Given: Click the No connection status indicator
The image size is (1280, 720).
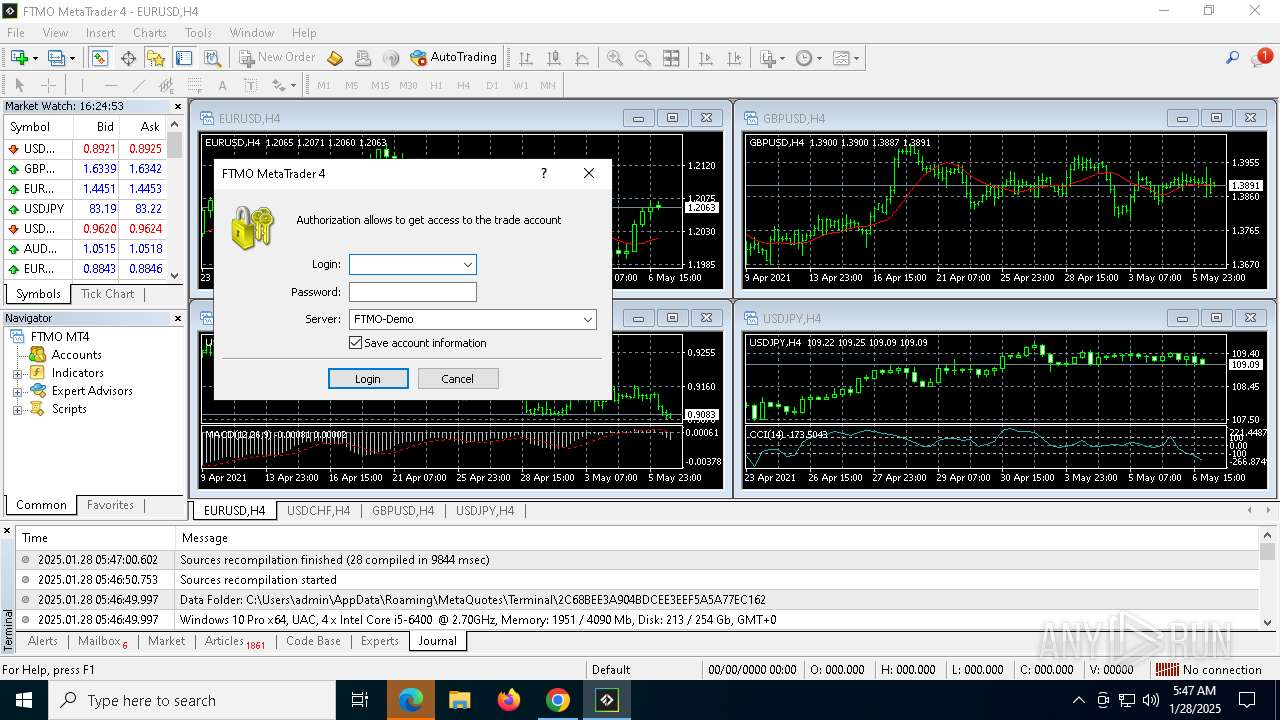Looking at the screenshot, I should click(1208, 670).
